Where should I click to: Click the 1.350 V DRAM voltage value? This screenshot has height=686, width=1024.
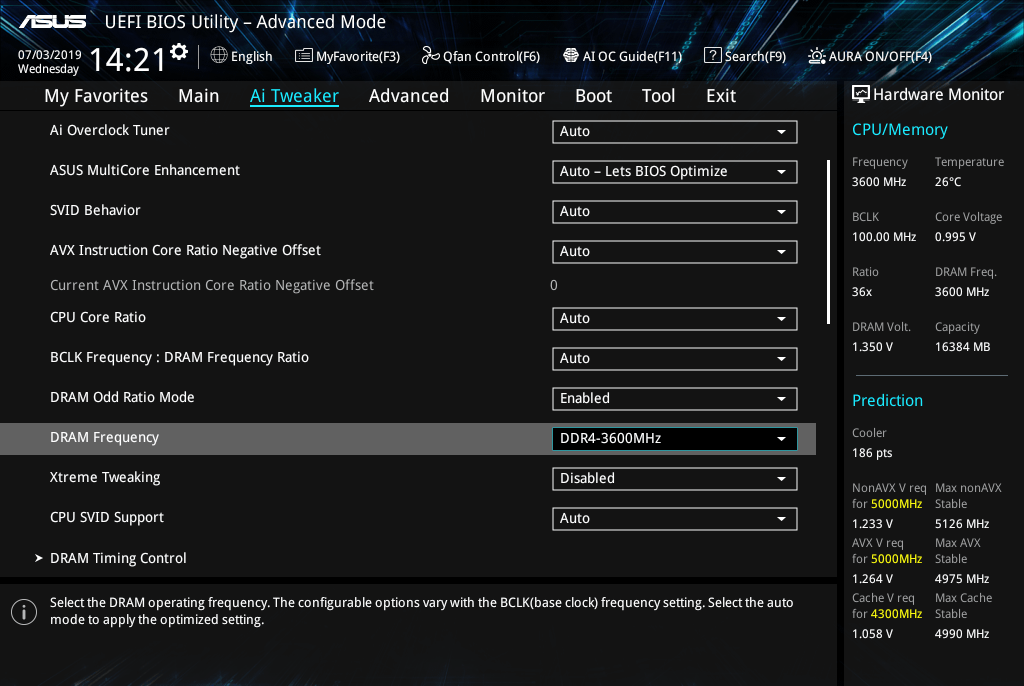tap(872, 346)
